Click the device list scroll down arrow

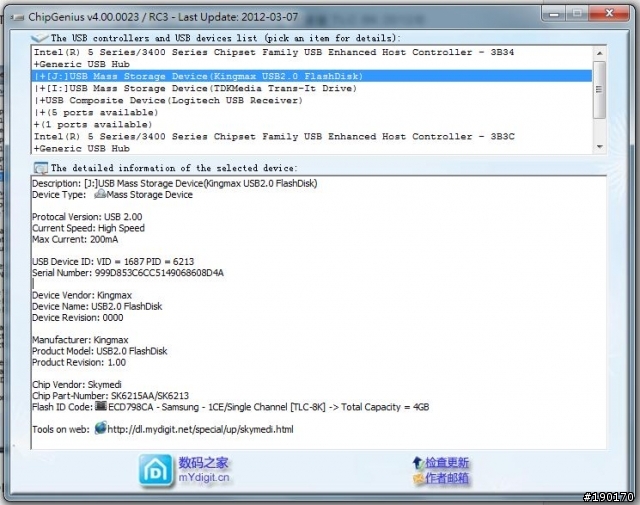click(x=599, y=147)
